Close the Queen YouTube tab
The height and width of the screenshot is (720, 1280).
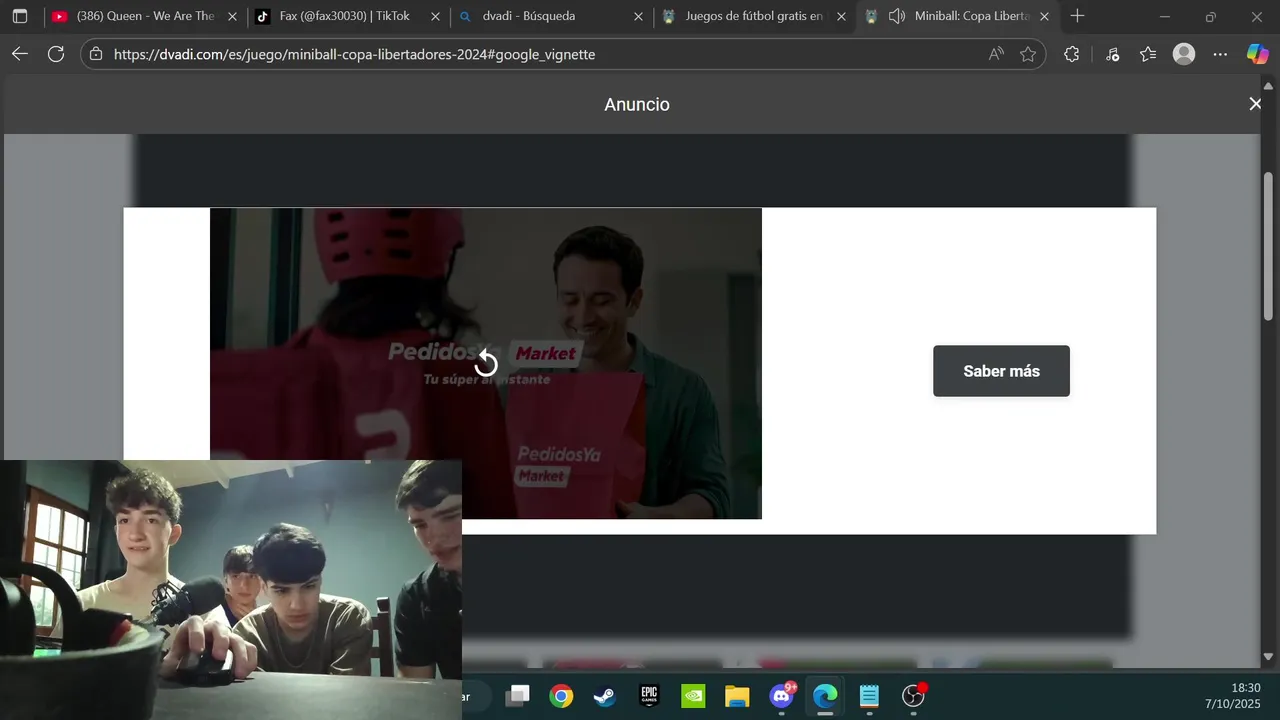tap(232, 17)
